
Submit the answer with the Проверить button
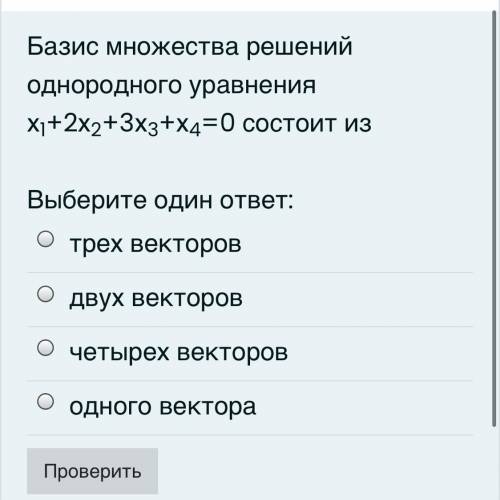[x=92, y=471]
